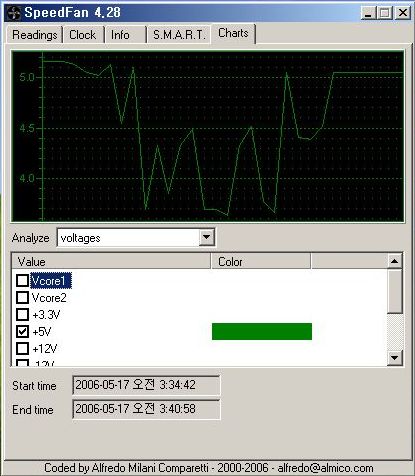Image resolution: width=415 pixels, height=476 pixels.
Task: Enable the Vcore1 checkbox
Action: click(x=22, y=281)
